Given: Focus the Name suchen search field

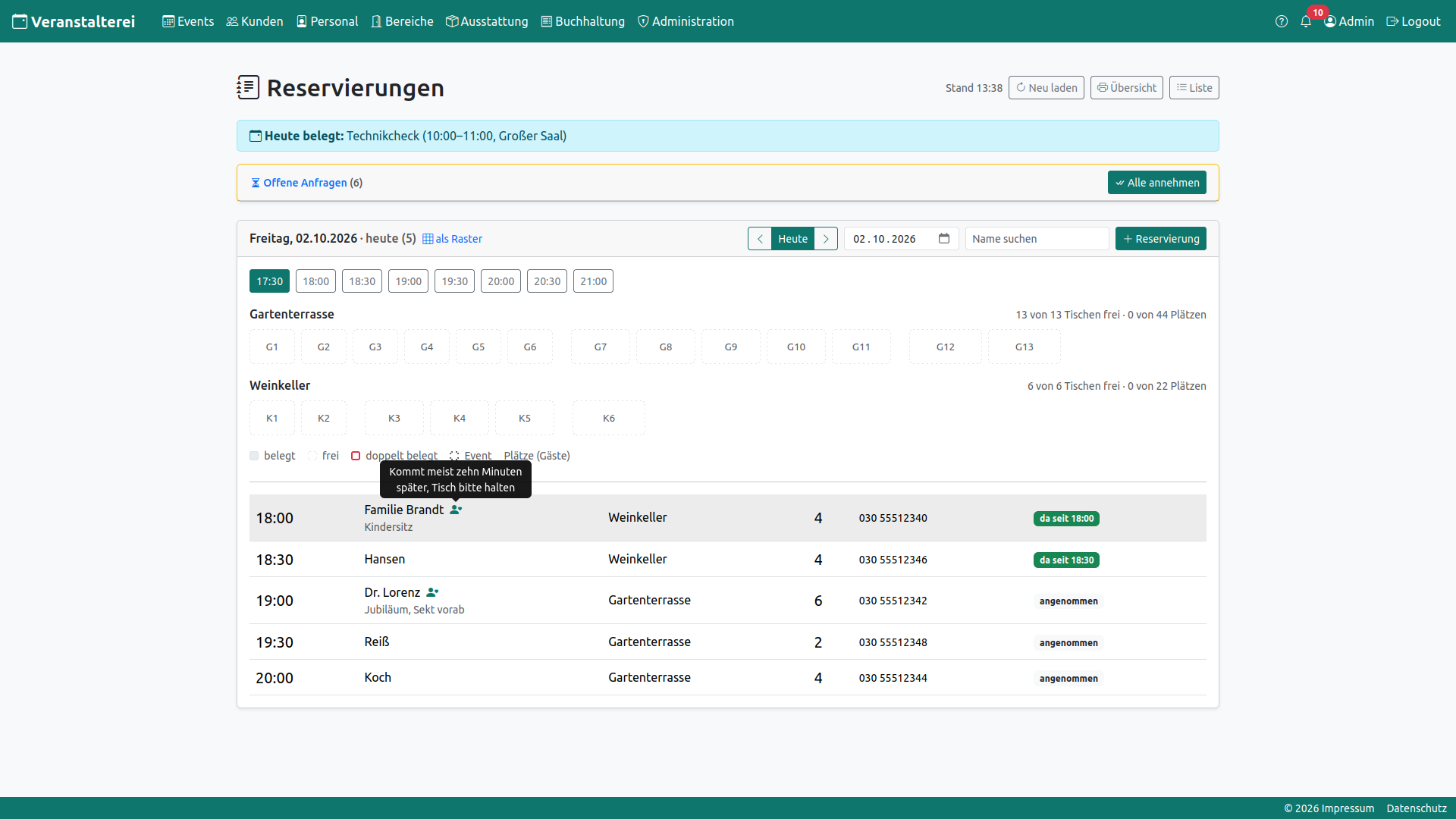Looking at the screenshot, I should coord(1037,238).
